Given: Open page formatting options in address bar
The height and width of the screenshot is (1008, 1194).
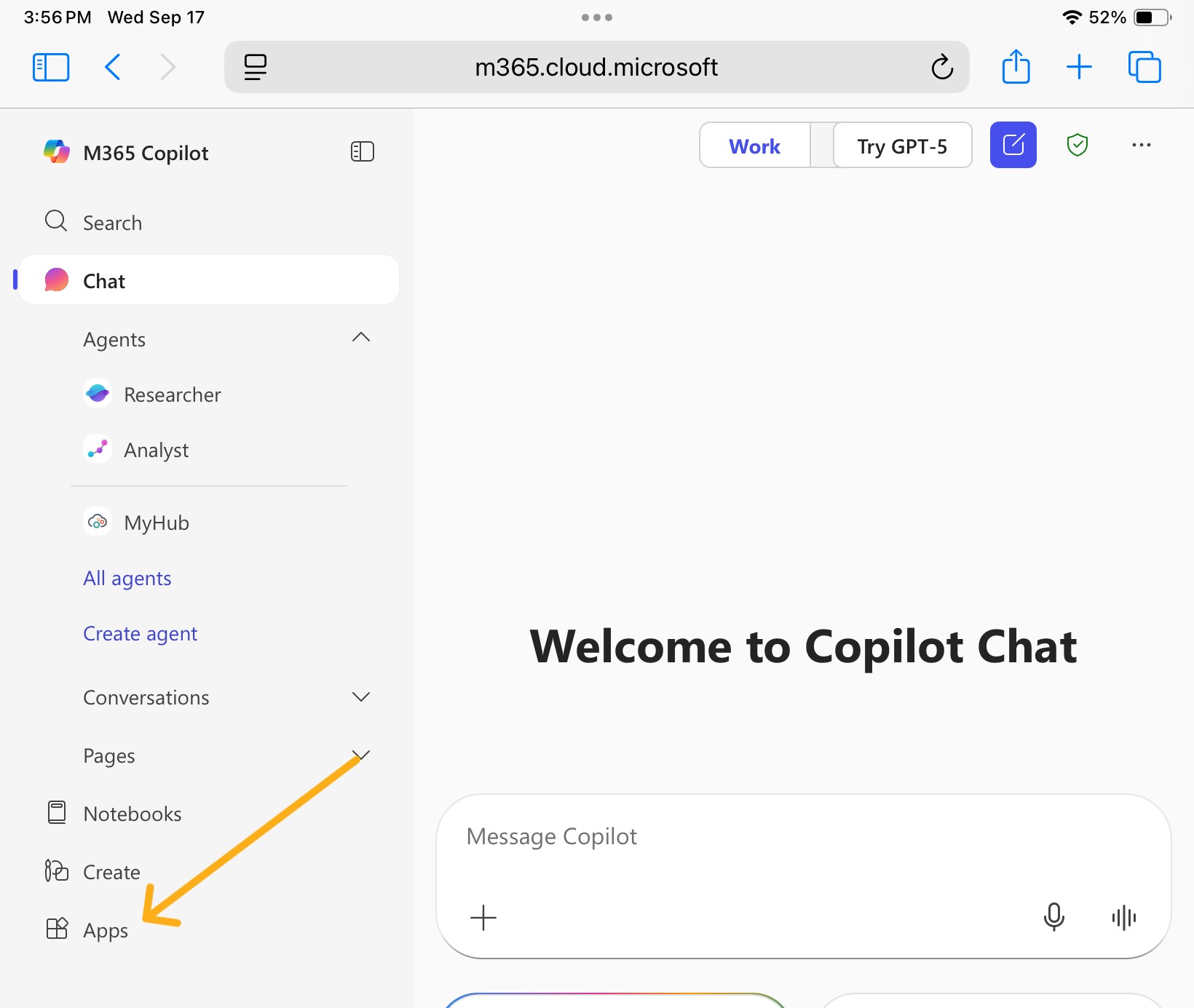Looking at the screenshot, I should (255, 66).
